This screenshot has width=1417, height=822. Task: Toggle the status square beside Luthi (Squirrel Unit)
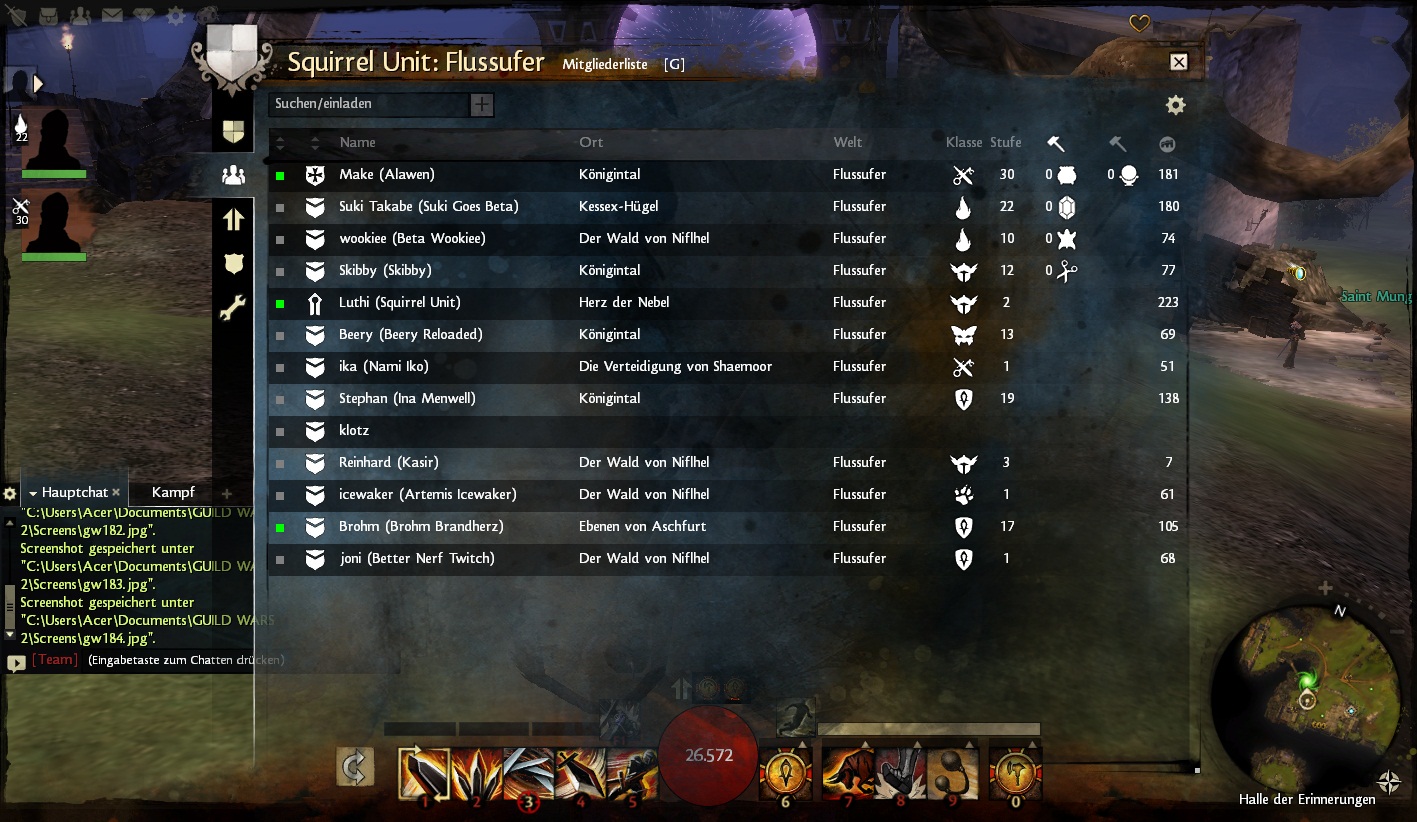(x=281, y=303)
